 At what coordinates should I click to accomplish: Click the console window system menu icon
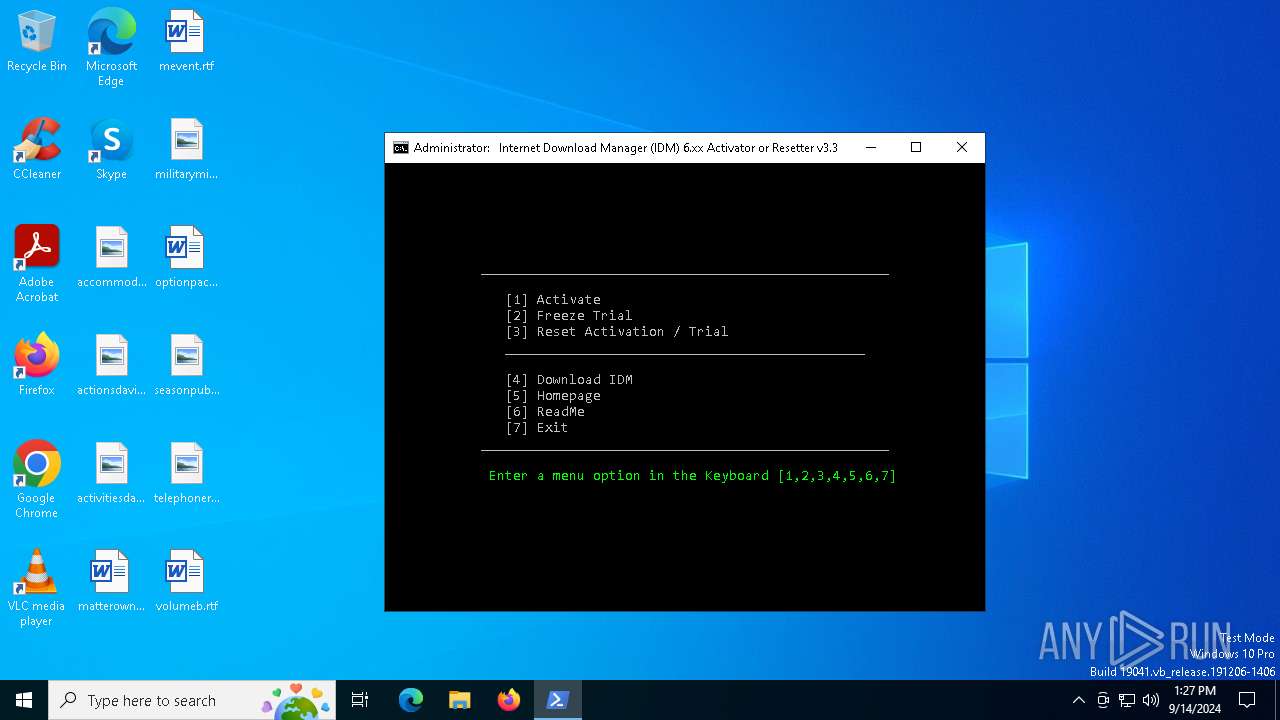point(401,148)
